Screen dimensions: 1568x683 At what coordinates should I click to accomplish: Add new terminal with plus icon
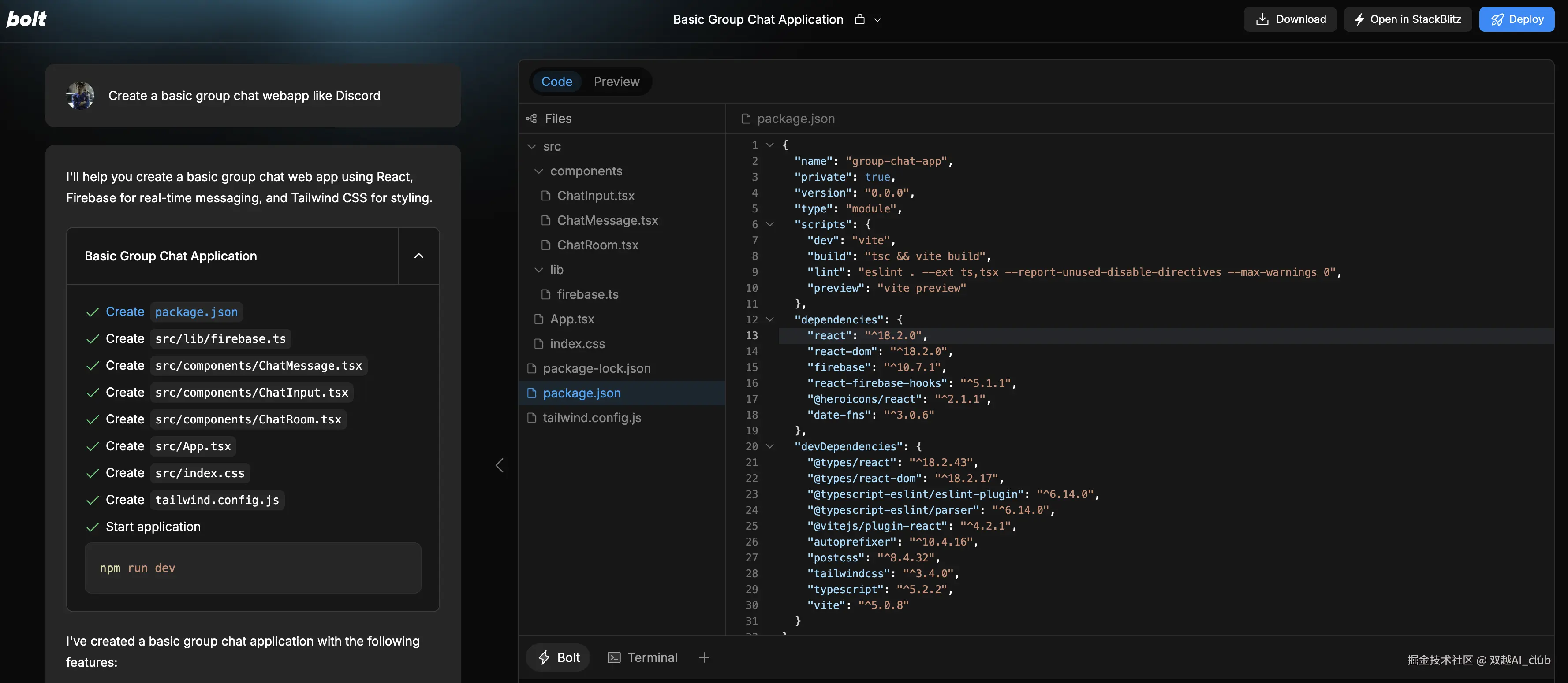point(704,657)
